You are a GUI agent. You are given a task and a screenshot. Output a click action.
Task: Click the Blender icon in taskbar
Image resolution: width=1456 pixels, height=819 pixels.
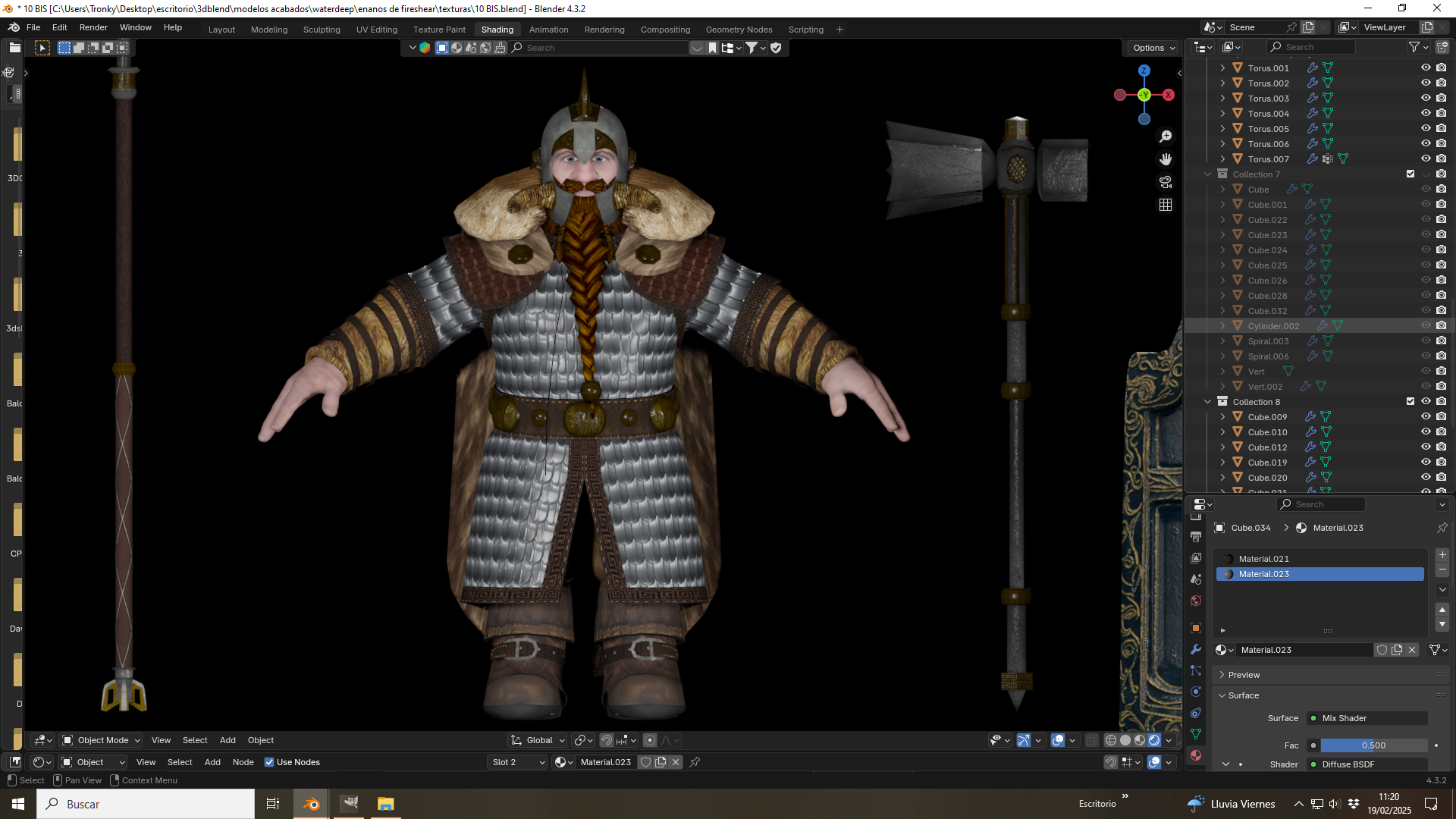click(311, 804)
